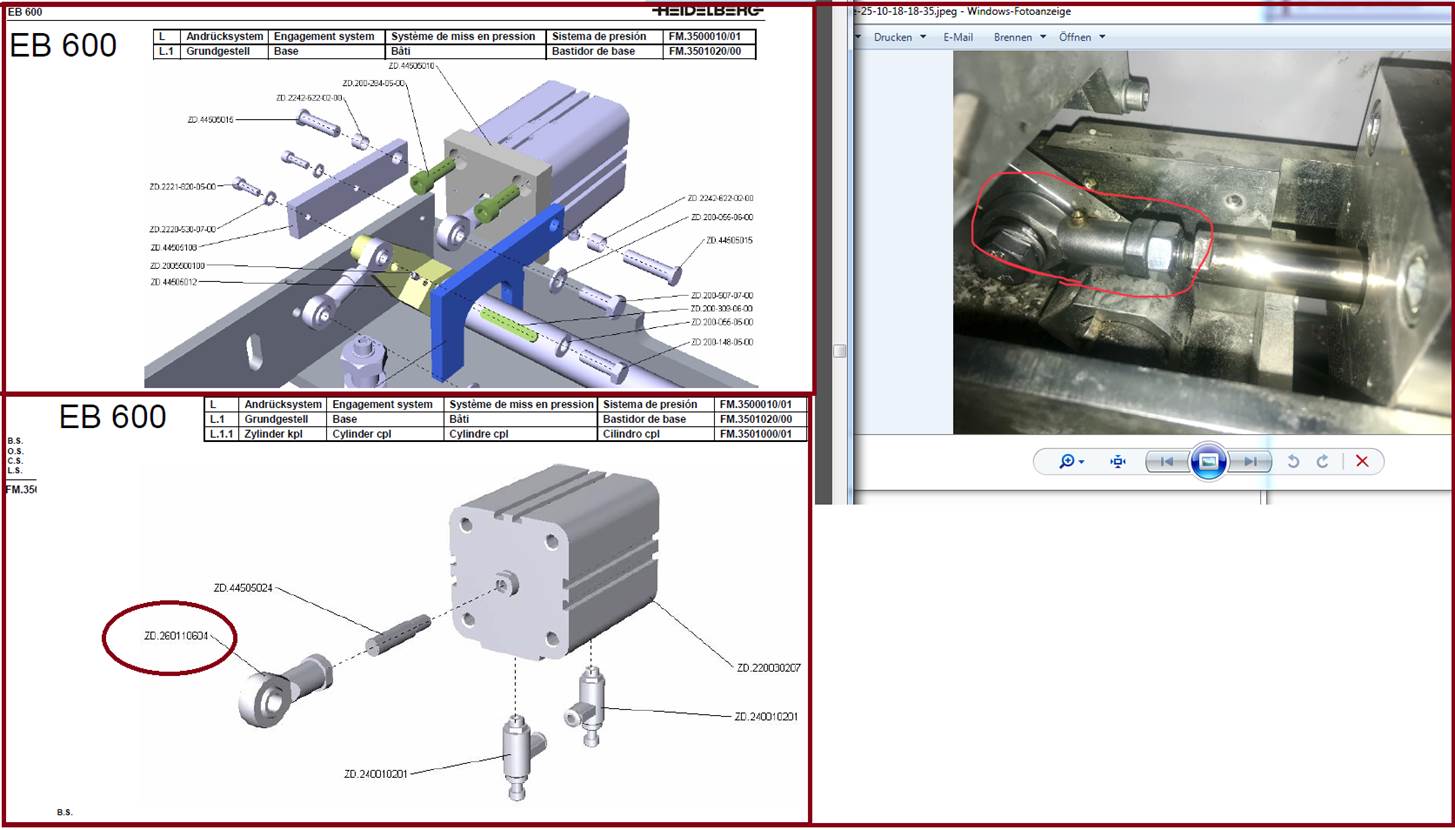The height and width of the screenshot is (830, 1455).
Task: Rotate the photo clockwise
Action: [1322, 461]
